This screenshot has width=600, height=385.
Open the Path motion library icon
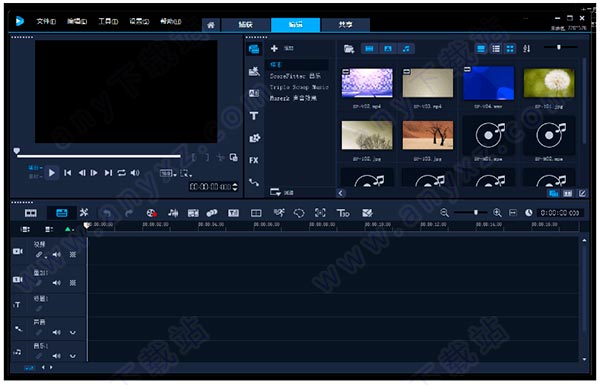click(254, 183)
